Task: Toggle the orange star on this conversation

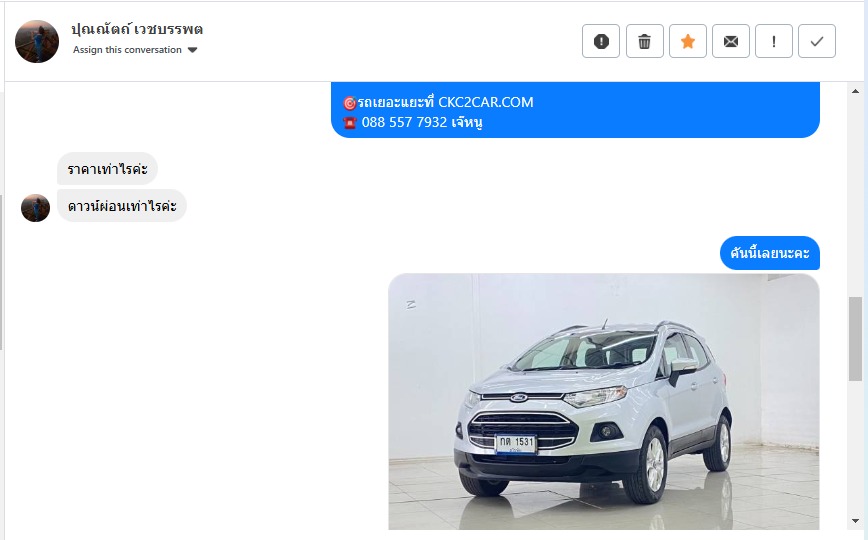Action: tap(688, 41)
